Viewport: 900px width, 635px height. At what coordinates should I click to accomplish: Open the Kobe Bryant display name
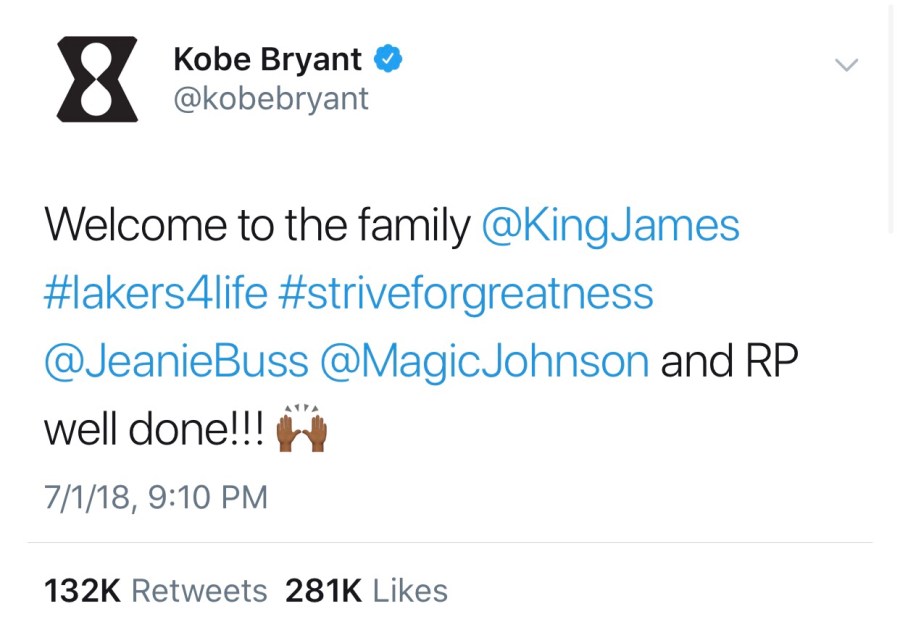click(x=267, y=59)
